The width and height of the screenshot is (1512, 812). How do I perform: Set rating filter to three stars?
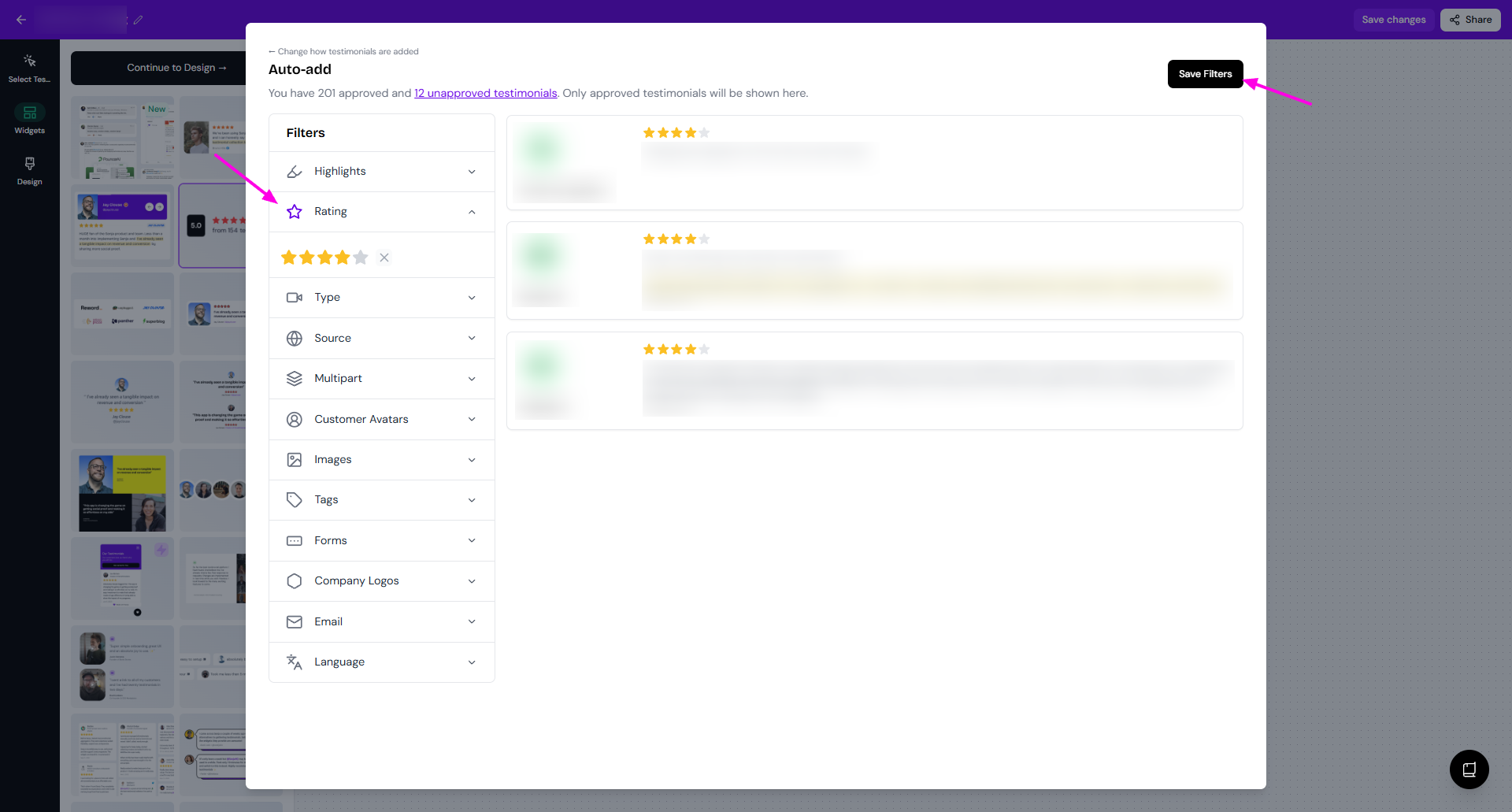[324, 258]
